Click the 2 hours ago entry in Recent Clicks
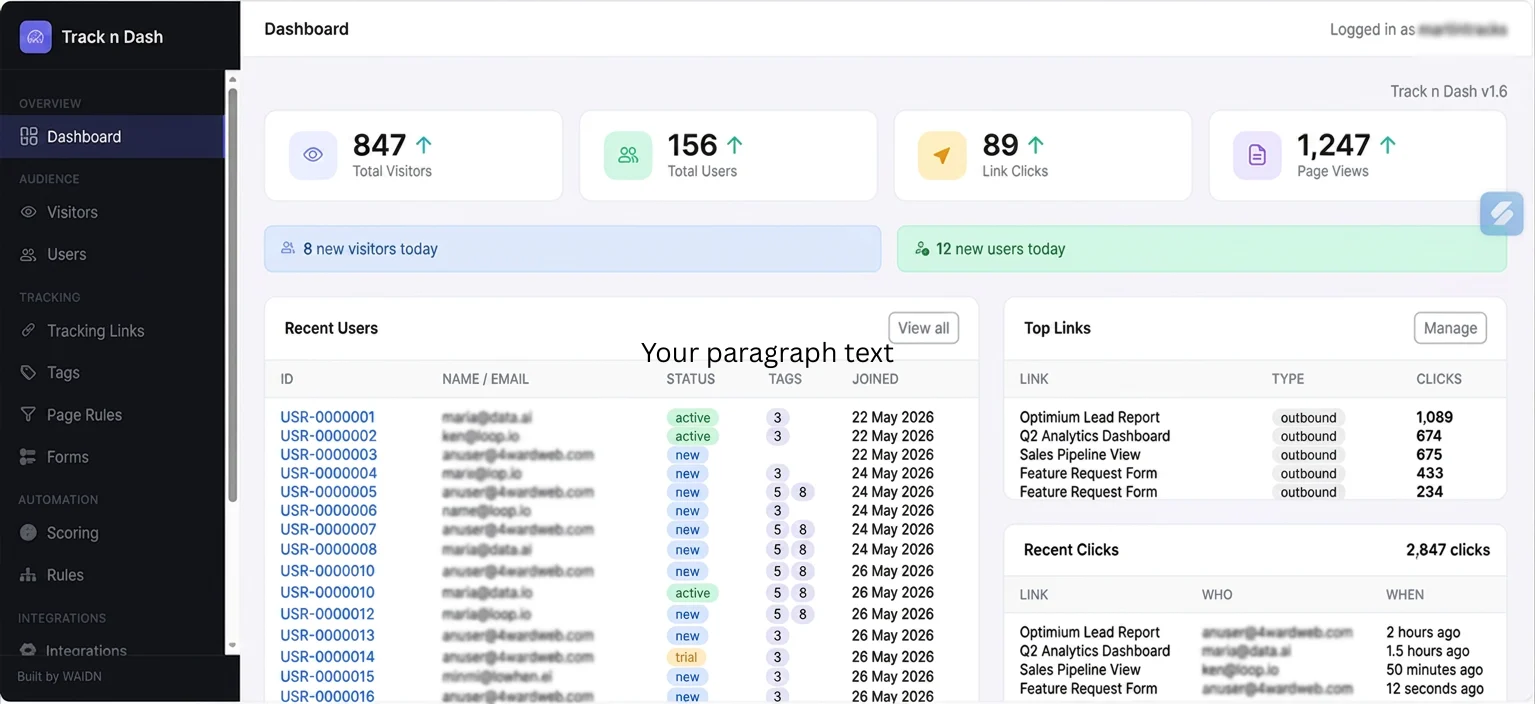The height and width of the screenshot is (704, 1535). click(1423, 632)
